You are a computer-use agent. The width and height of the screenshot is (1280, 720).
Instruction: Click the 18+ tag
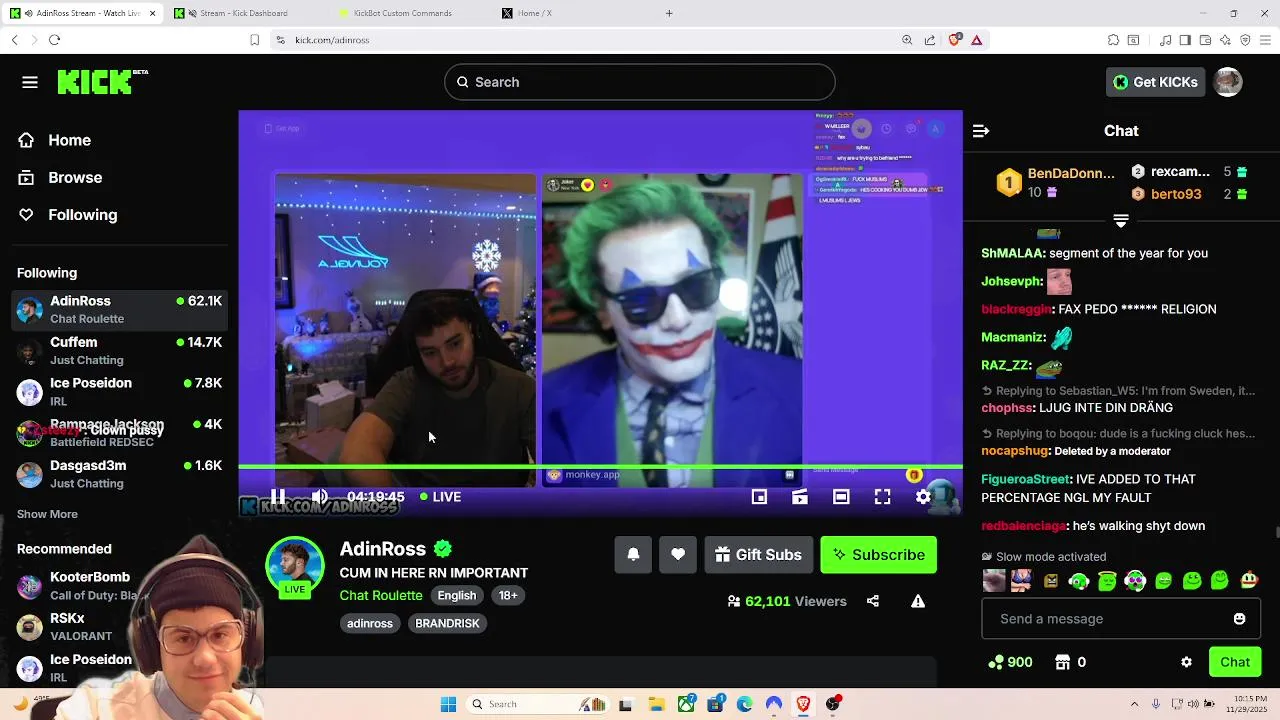(508, 595)
